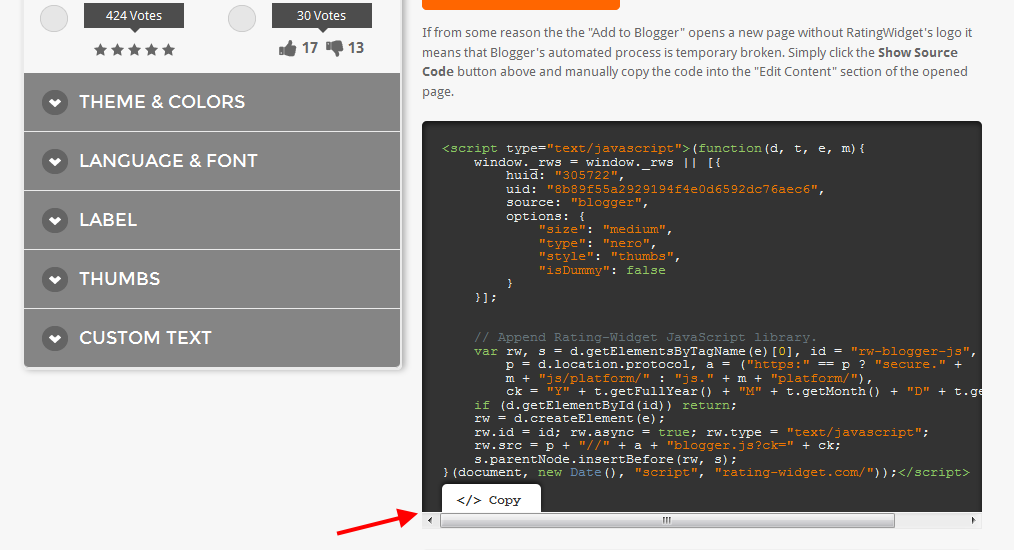The height and width of the screenshot is (550, 1014).
Task: Open the Custom Text section
Action: click(212, 338)
